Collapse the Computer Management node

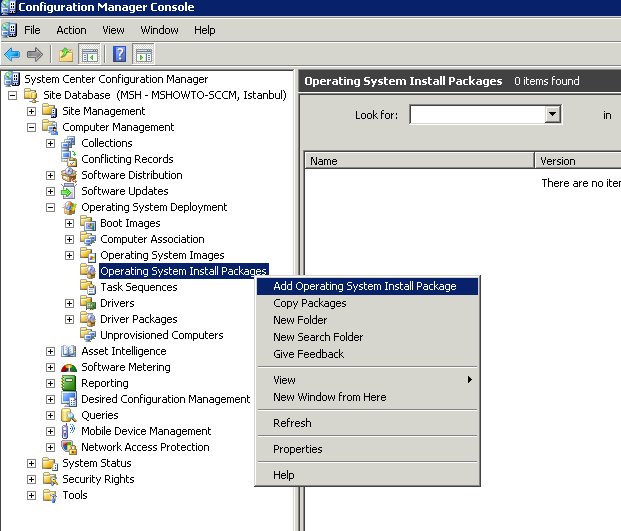pos(32,127)
